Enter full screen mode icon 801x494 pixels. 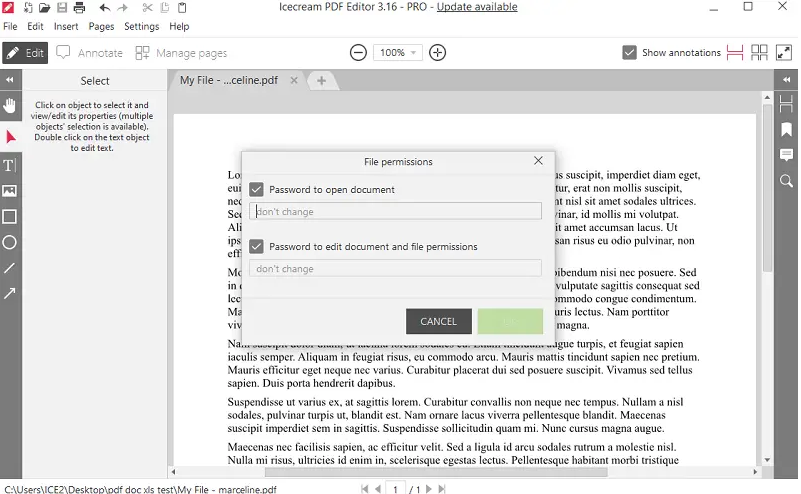point(784,53)
